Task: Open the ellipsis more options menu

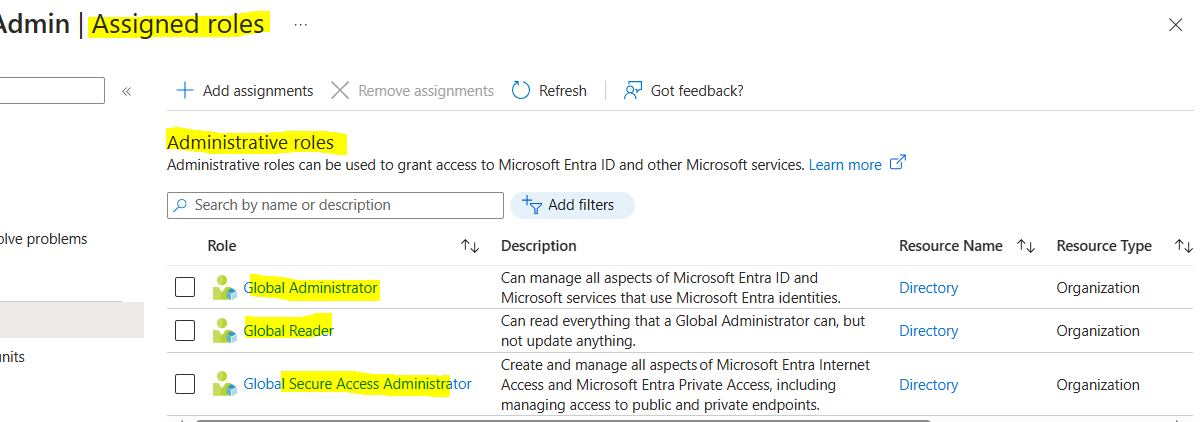Action: 300,24
